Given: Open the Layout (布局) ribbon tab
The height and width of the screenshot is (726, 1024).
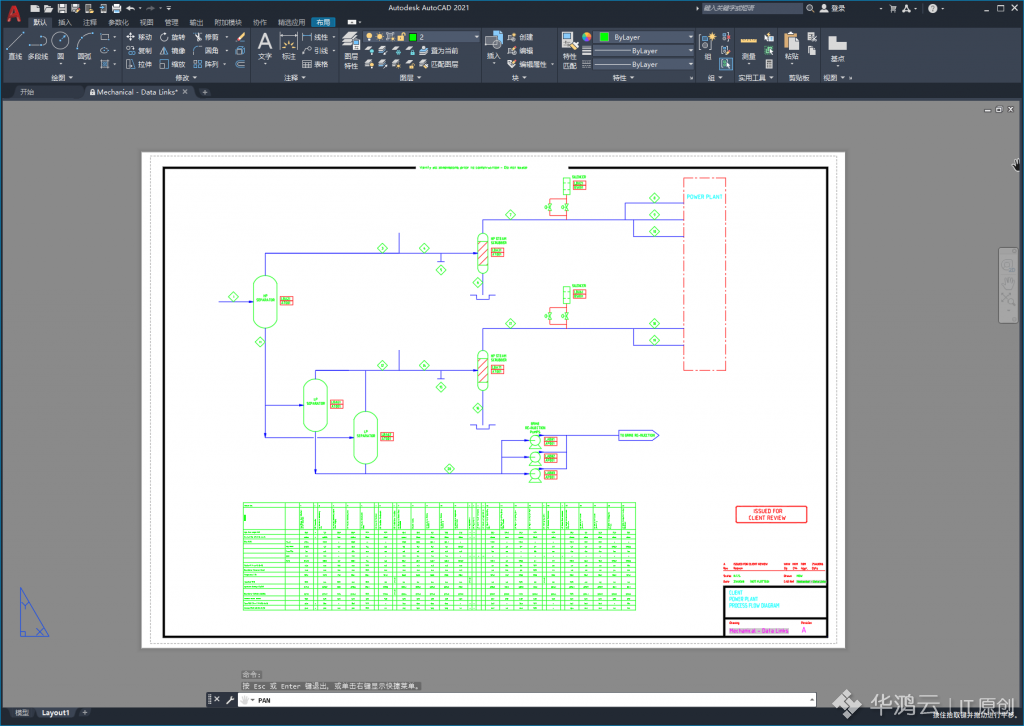Looking at the screenshot, I should 323,22.
